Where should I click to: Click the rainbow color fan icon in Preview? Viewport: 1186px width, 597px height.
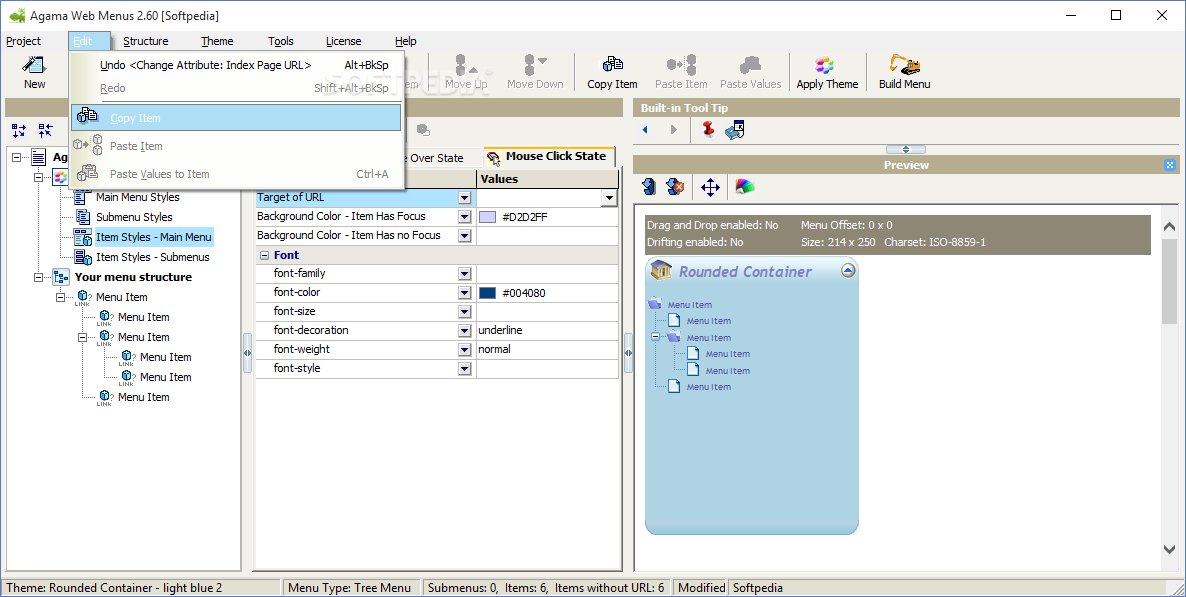tap(745, 186)
